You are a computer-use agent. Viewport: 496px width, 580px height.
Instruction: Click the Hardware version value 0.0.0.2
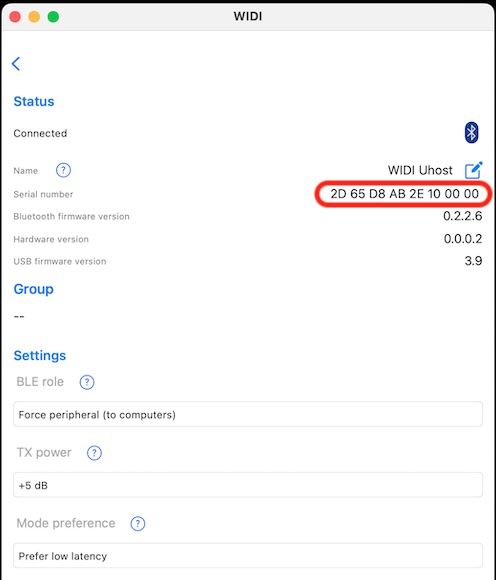pos(463,239)
